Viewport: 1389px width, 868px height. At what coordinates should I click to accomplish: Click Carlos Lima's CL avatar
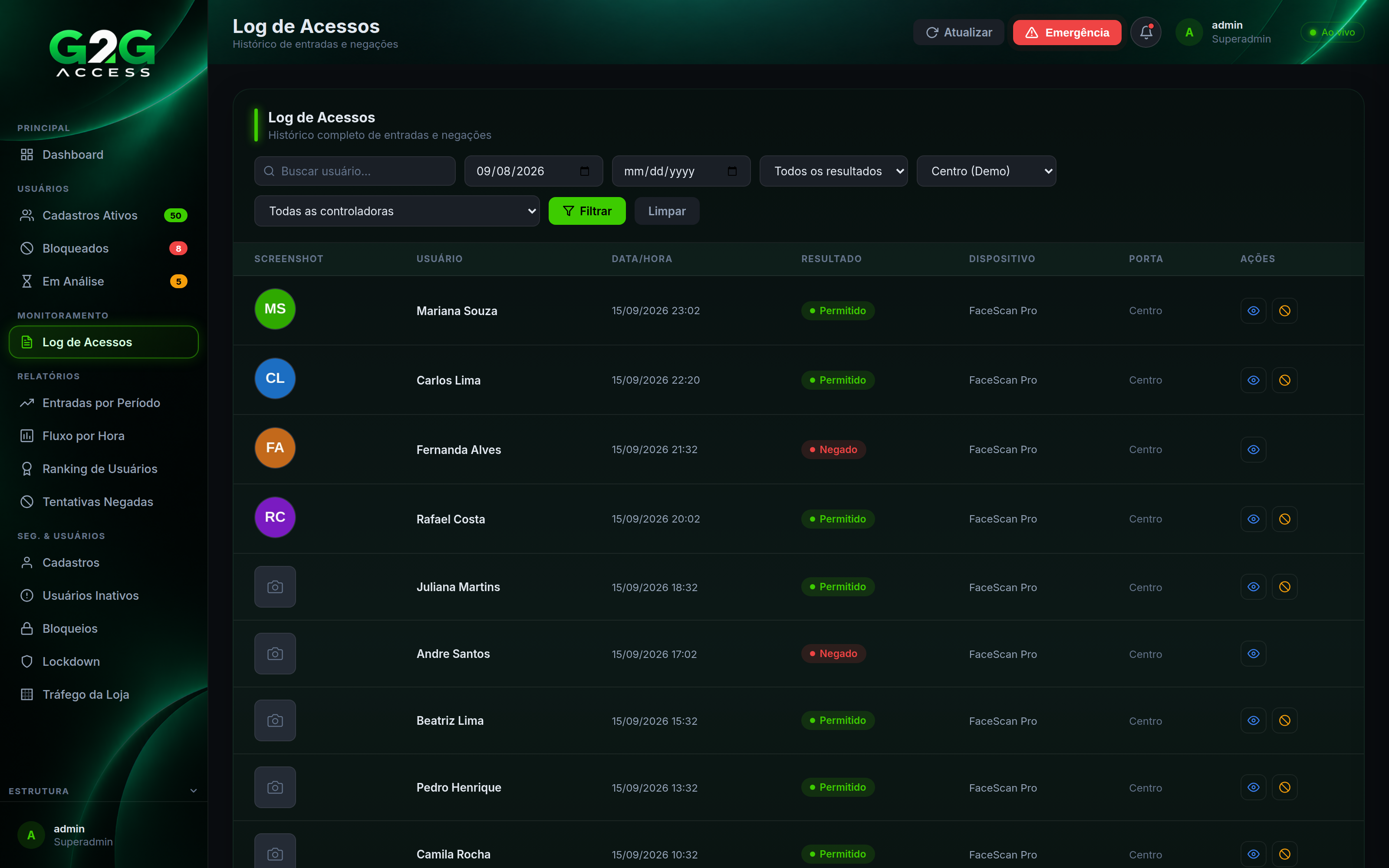[x=275, y=378]
